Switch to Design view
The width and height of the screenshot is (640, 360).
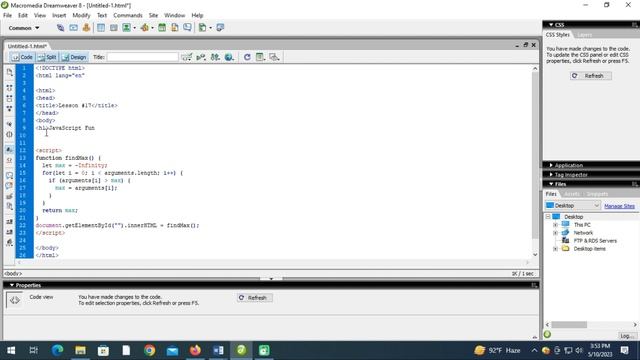point(74,57)
